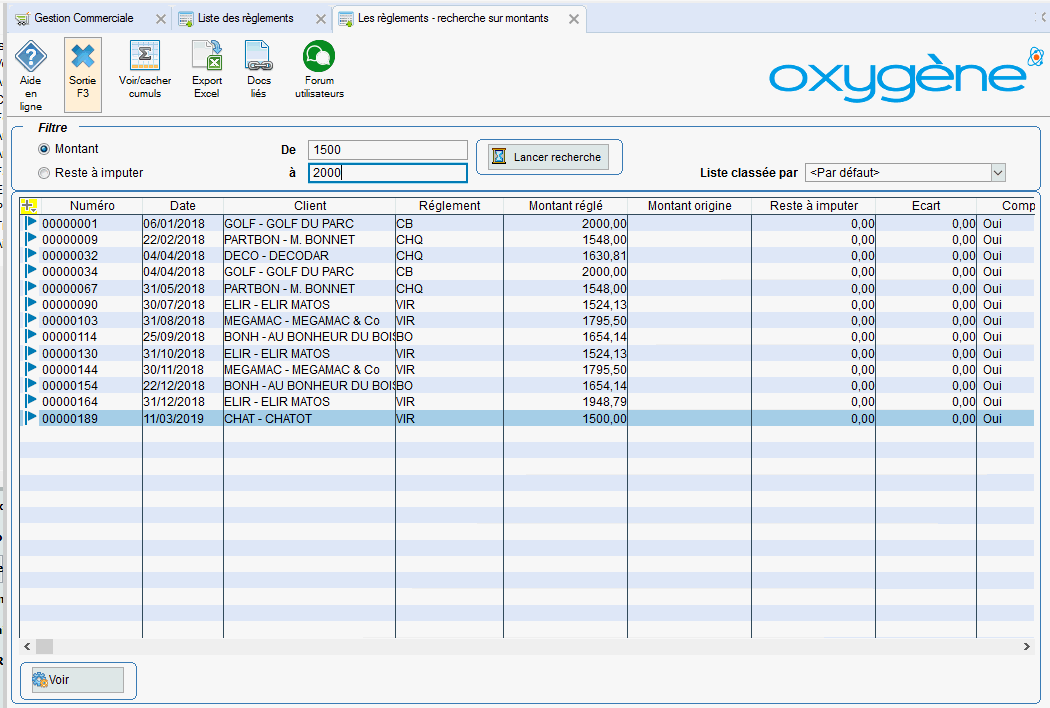Viewport: 1050px width, 708px height.
Task: Select row number 00000034
Action: 70,271
